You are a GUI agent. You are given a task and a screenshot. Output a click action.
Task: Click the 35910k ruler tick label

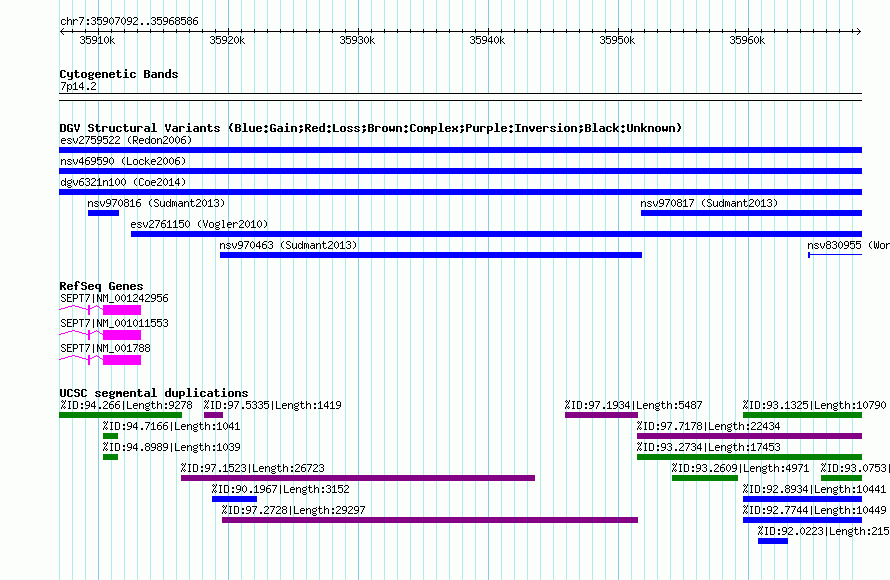pos(97,40)
